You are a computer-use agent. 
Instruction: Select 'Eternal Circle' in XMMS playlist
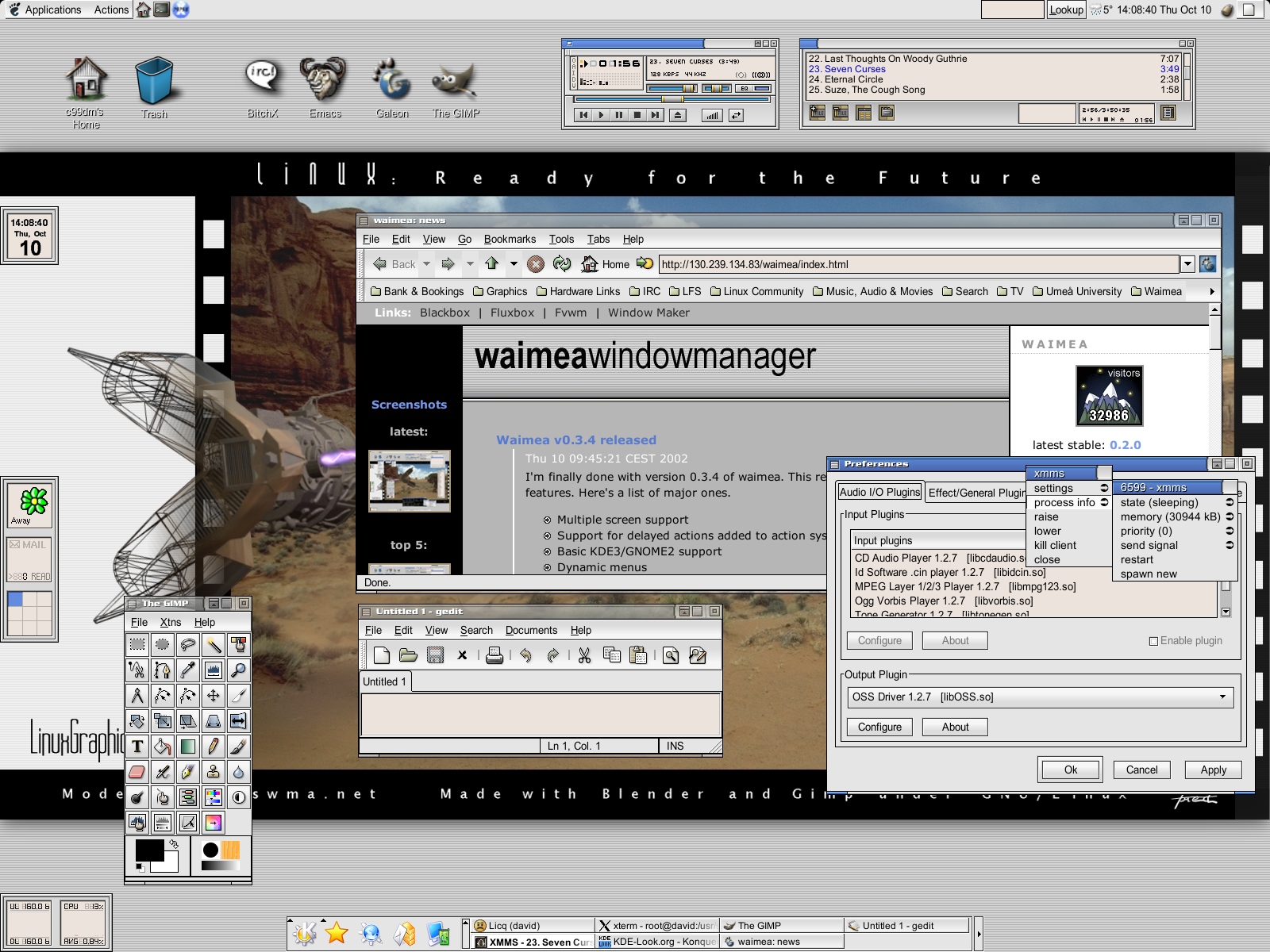pyautogui.click(x=995, y=79)
